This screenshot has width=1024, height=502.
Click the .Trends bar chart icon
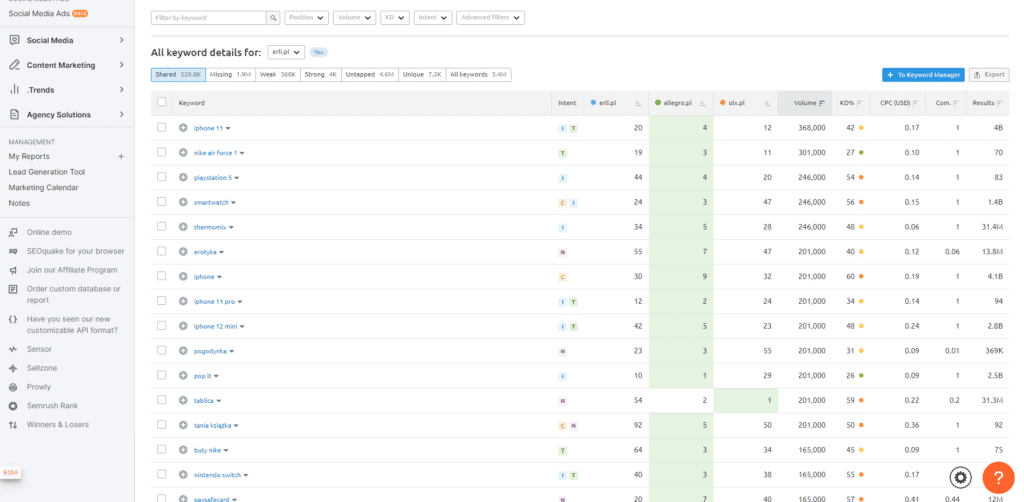(x=14, y=89)
